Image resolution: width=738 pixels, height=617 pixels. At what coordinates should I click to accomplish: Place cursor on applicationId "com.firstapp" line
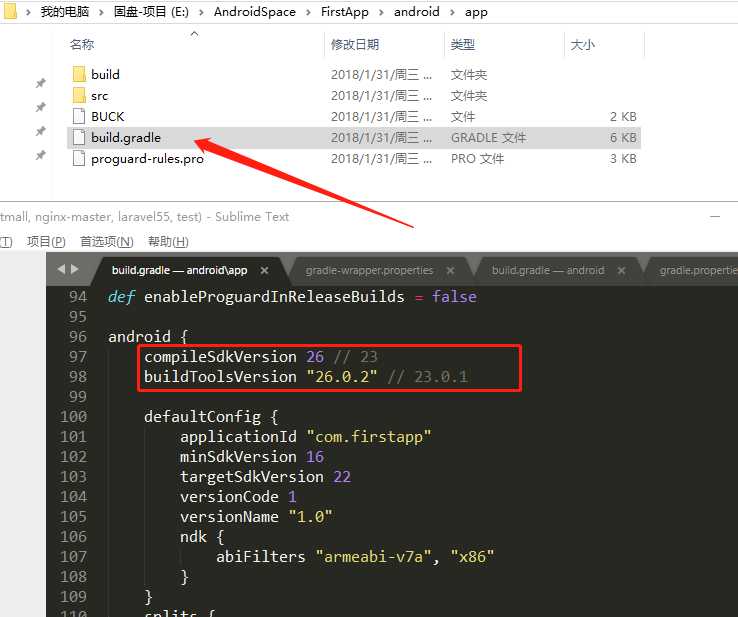coord(305,437)
